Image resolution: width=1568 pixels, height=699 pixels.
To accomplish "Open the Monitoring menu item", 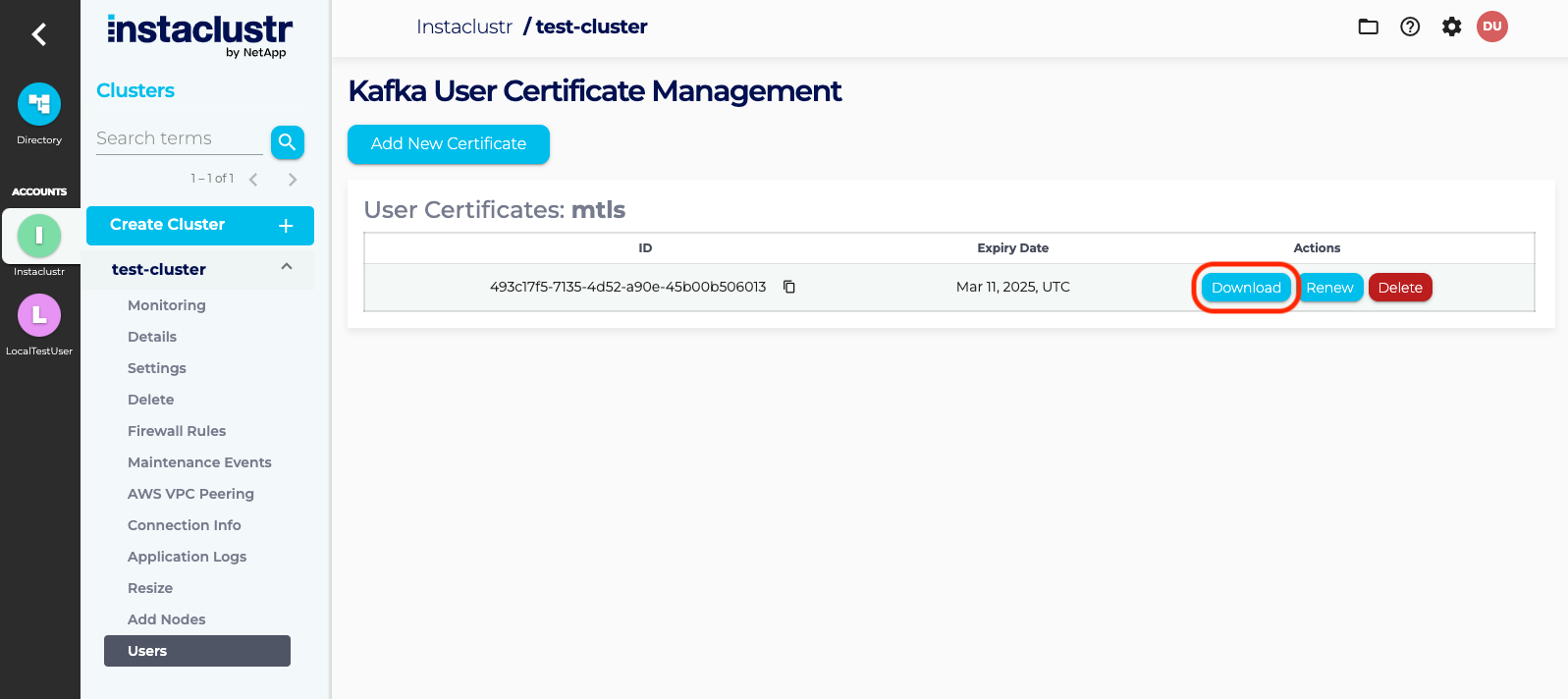I will point(167,305).
